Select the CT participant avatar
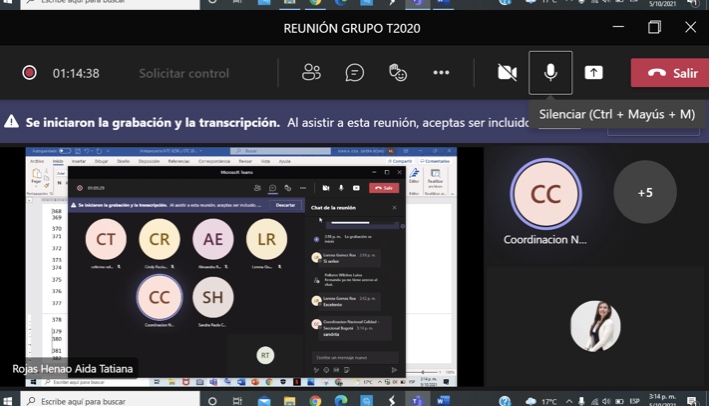 click(x=105, y=239)
